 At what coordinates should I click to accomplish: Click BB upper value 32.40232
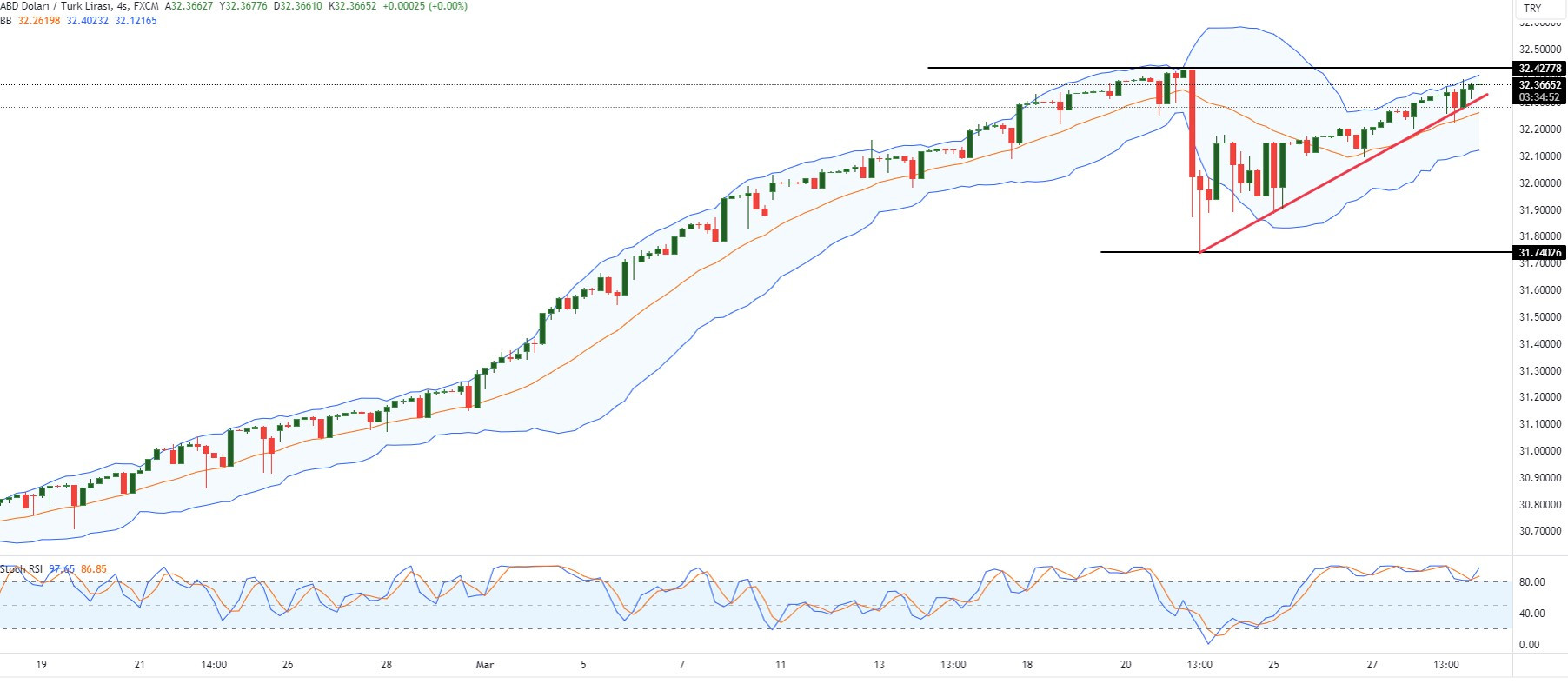point(88,20)
